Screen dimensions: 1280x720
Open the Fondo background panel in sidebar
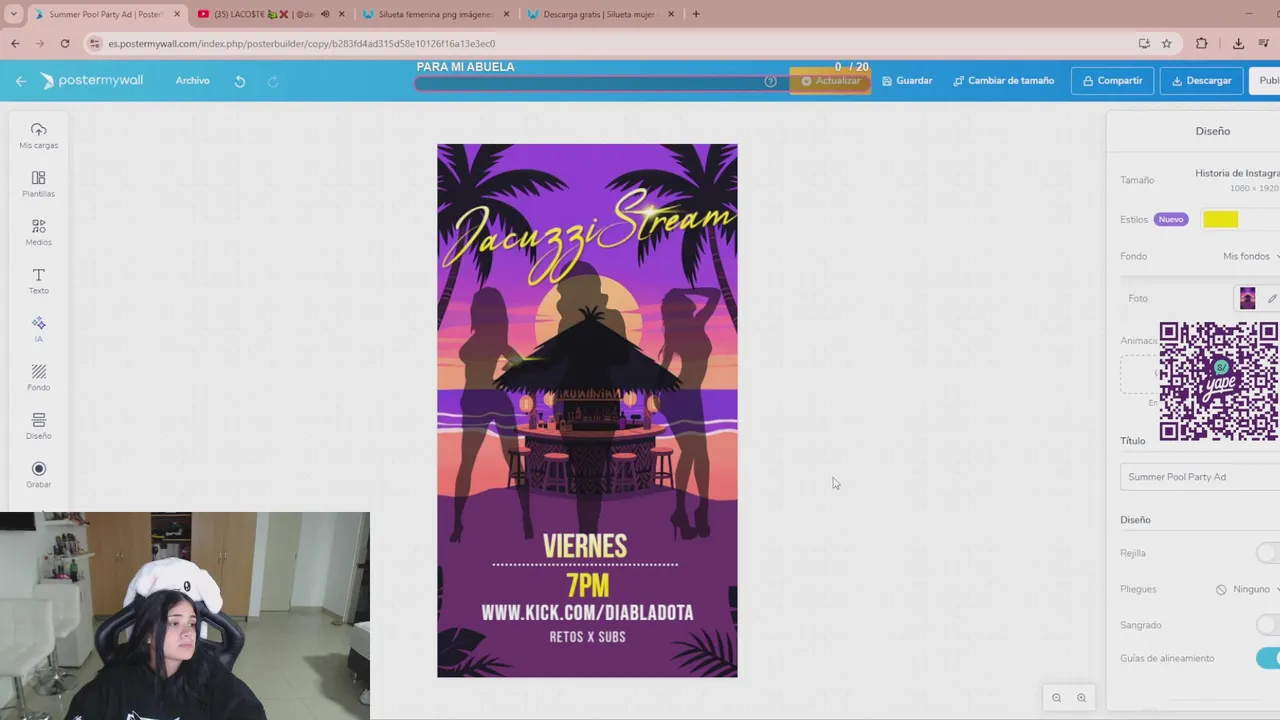38,378
